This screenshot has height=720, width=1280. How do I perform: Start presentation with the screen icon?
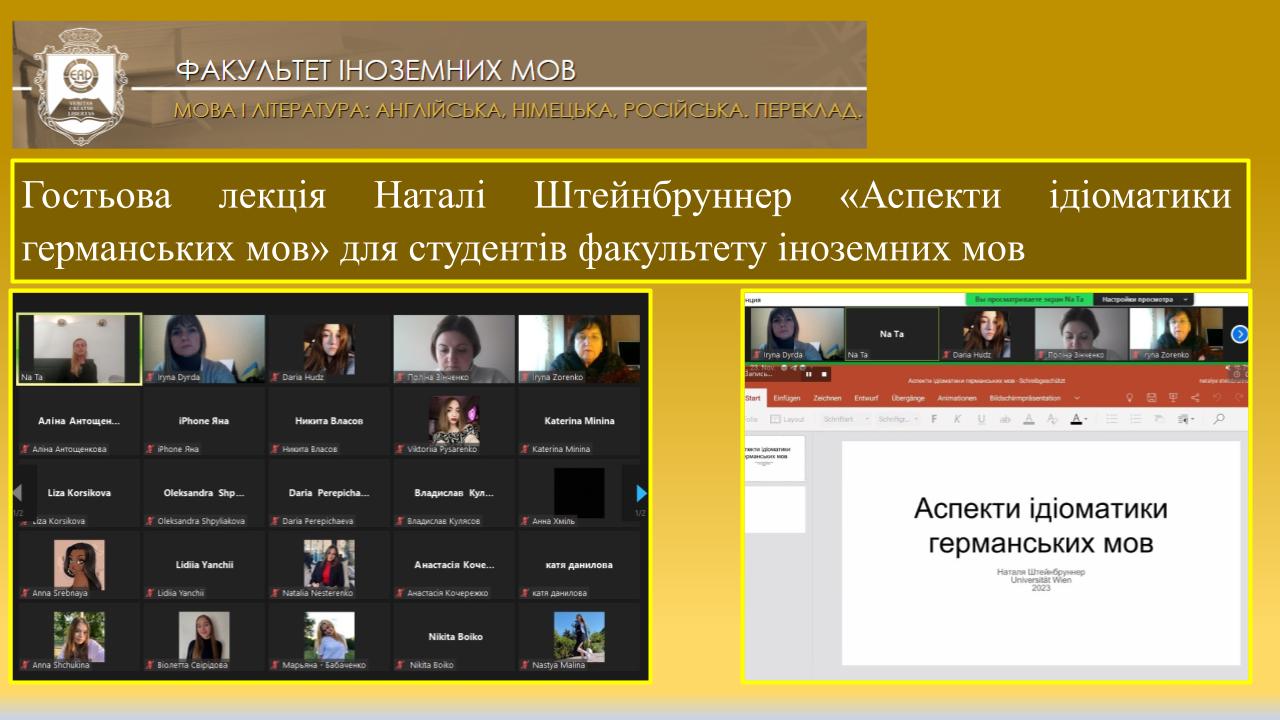pos(1173,398)
